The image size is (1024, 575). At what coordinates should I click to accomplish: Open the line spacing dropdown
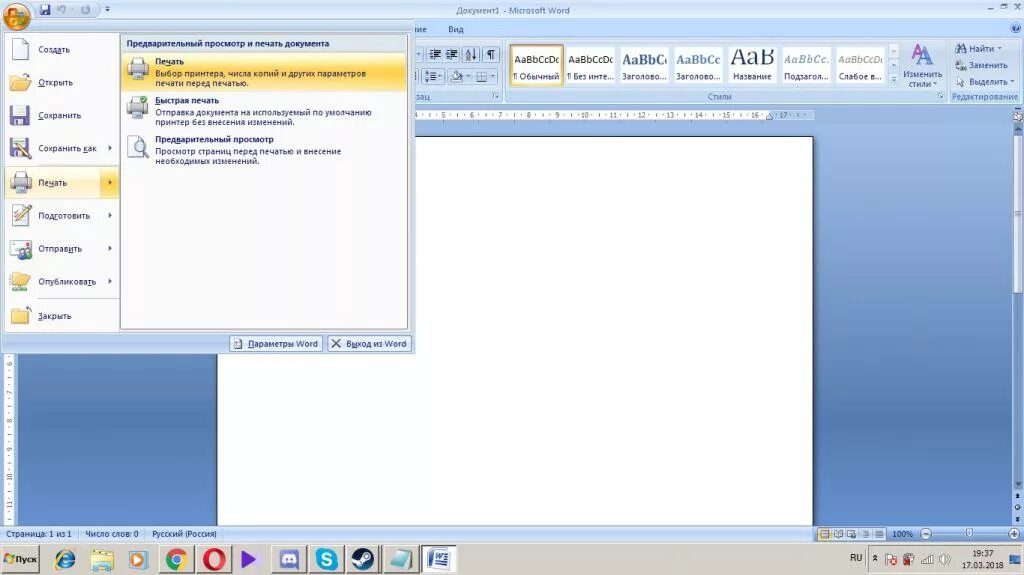(433, 76)
